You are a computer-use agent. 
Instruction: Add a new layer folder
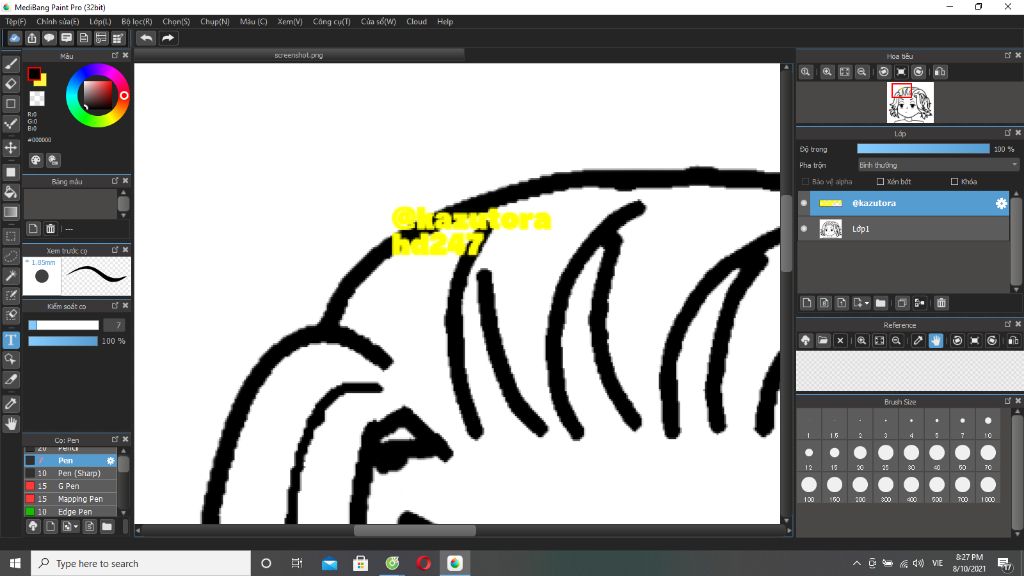tap(880, 303)
